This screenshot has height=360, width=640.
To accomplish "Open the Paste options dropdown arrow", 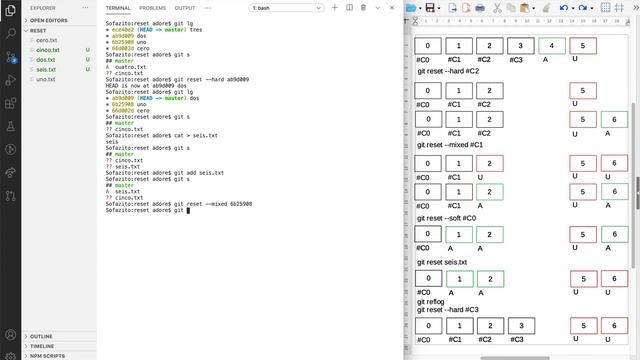I will [533, 8].
